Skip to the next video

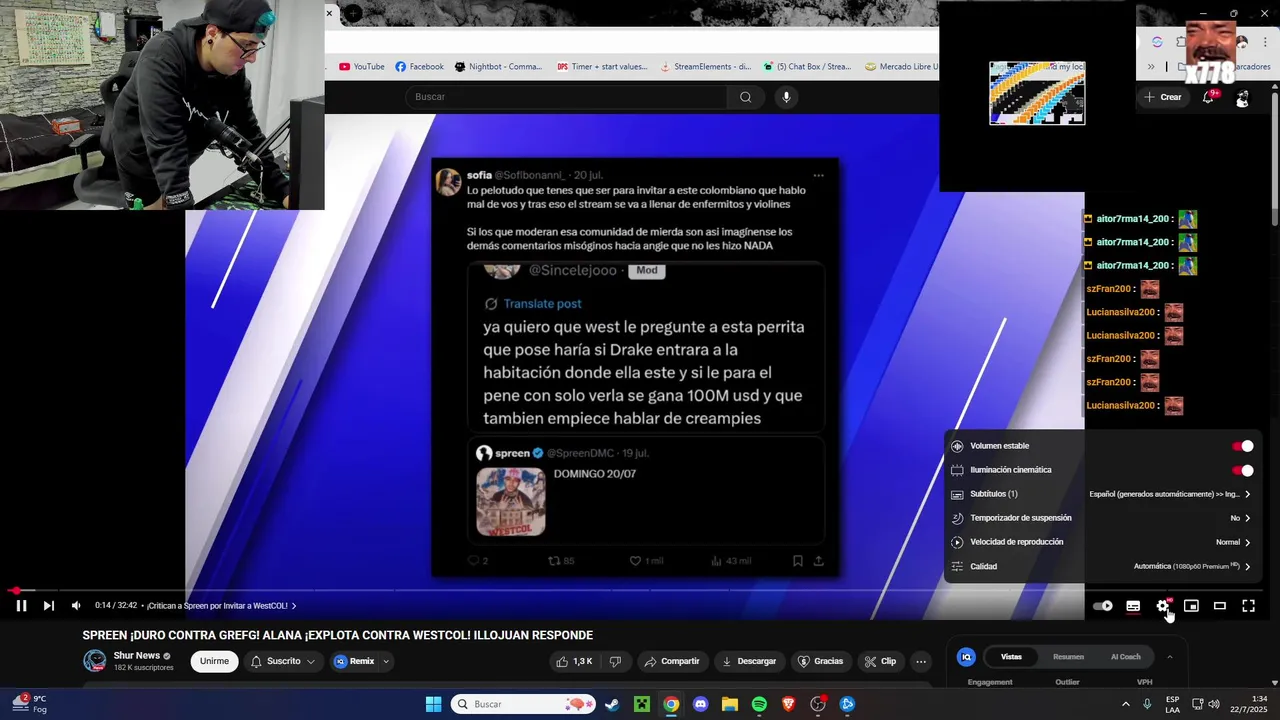click(48, 605)
